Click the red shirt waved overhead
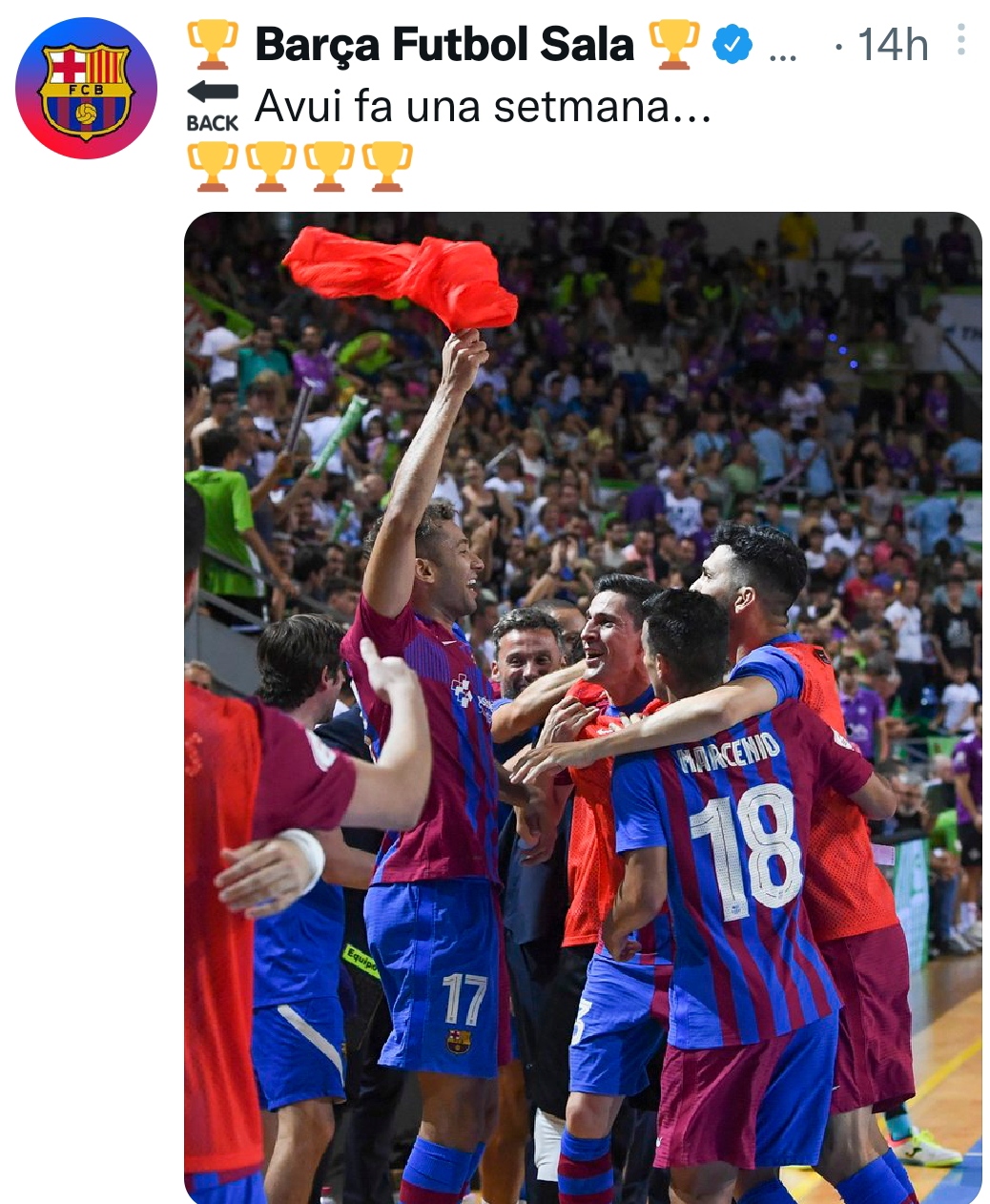Screen dimensions: 990x1204 point(402,275)
